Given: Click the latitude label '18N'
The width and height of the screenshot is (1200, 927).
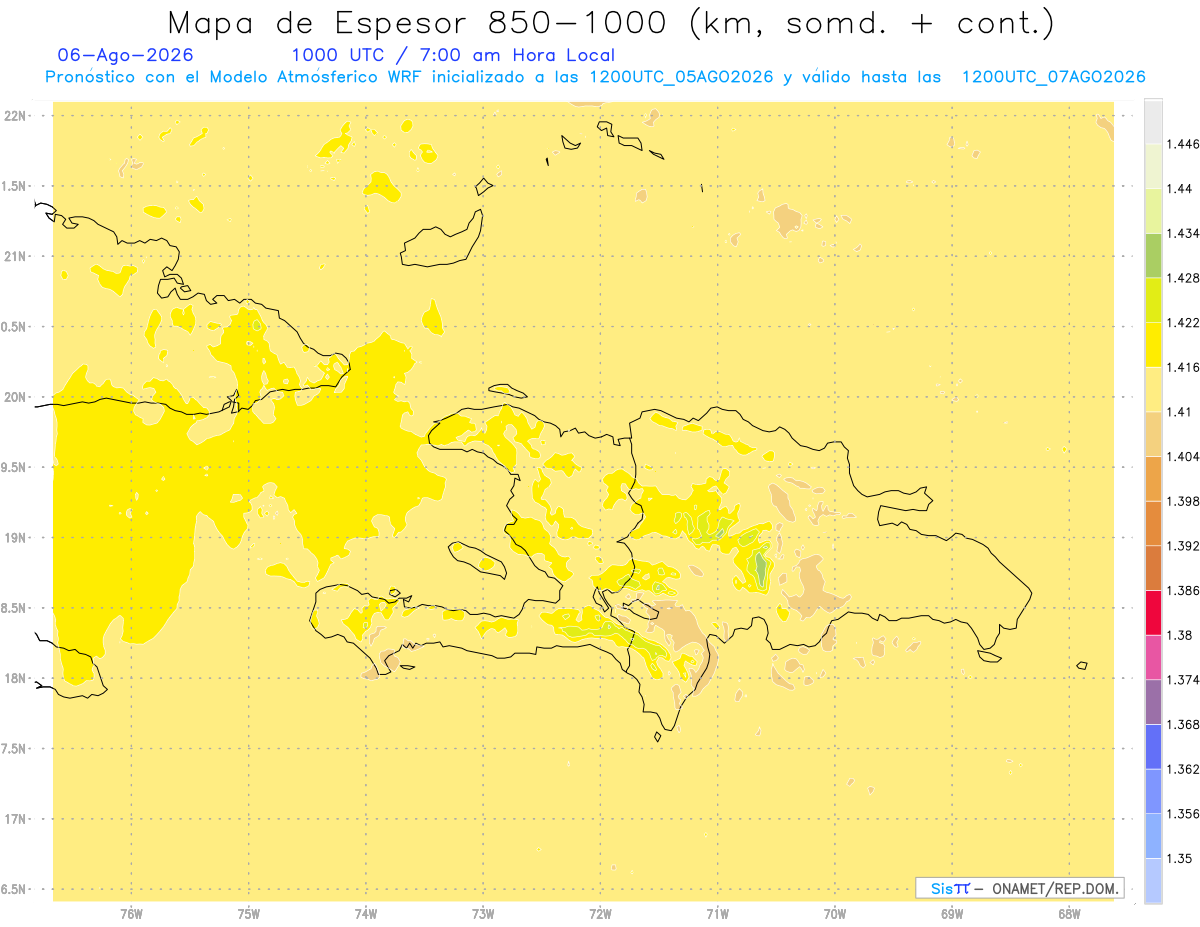Looking at the screenshot, I should 16,678.
